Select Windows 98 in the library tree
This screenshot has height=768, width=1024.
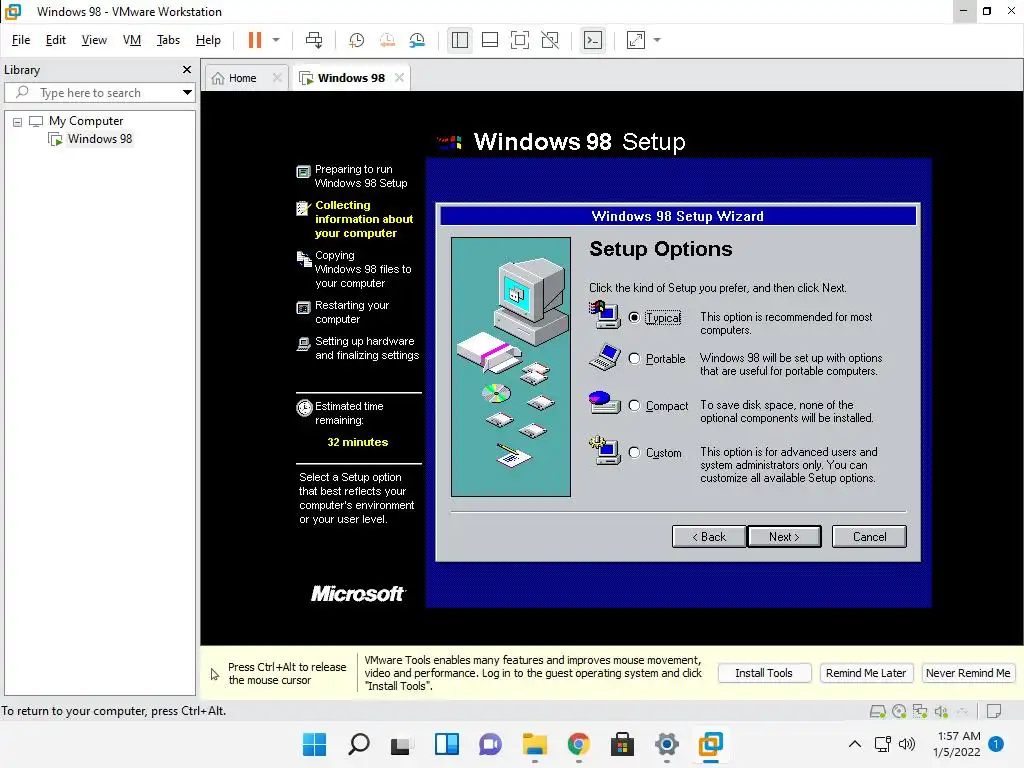100,138
